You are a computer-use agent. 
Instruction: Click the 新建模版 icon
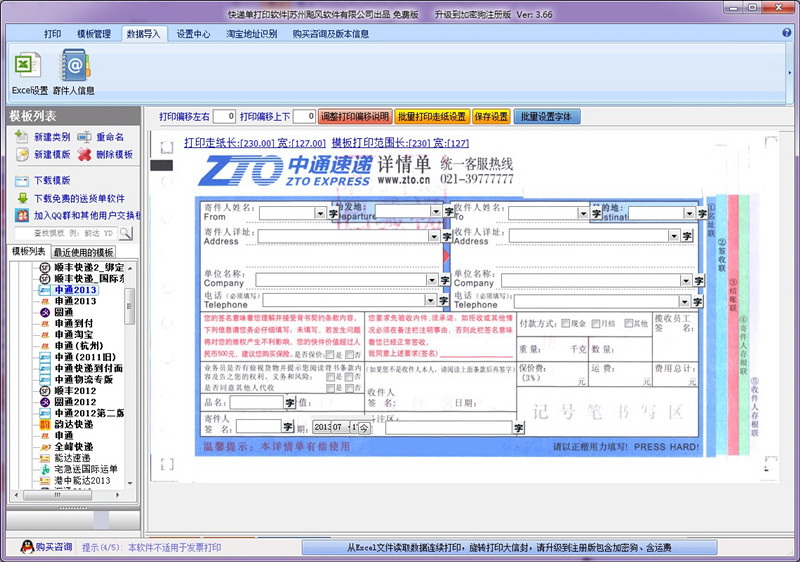click(x=21, y=154)
